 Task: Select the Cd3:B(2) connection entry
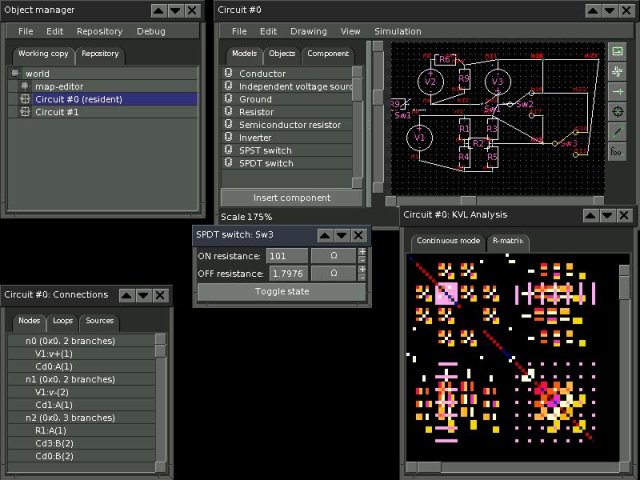pyautogui.click(x=82, y=443)
